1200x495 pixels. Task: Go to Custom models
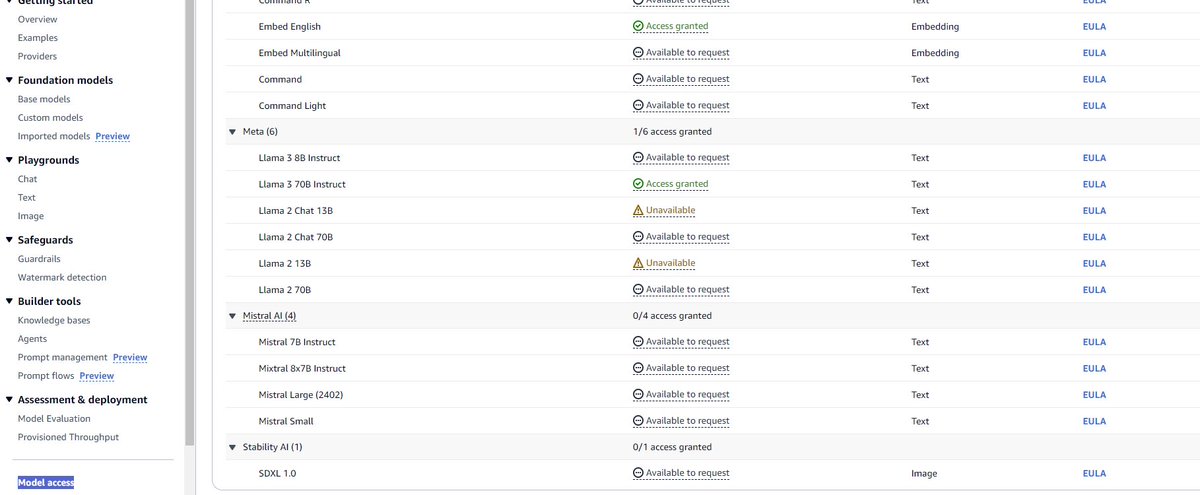50,117
